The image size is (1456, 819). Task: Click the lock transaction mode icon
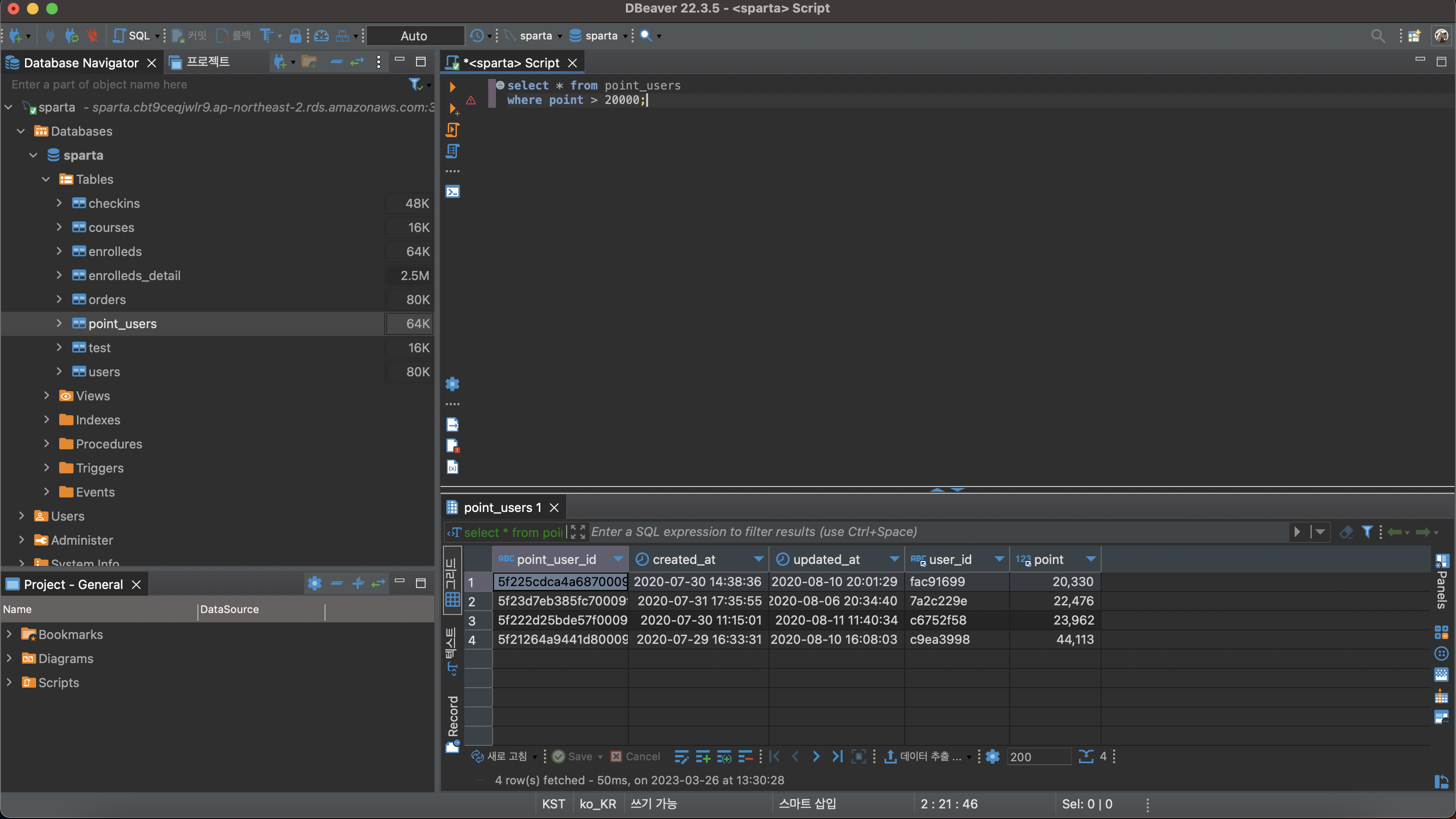(295, 36)
